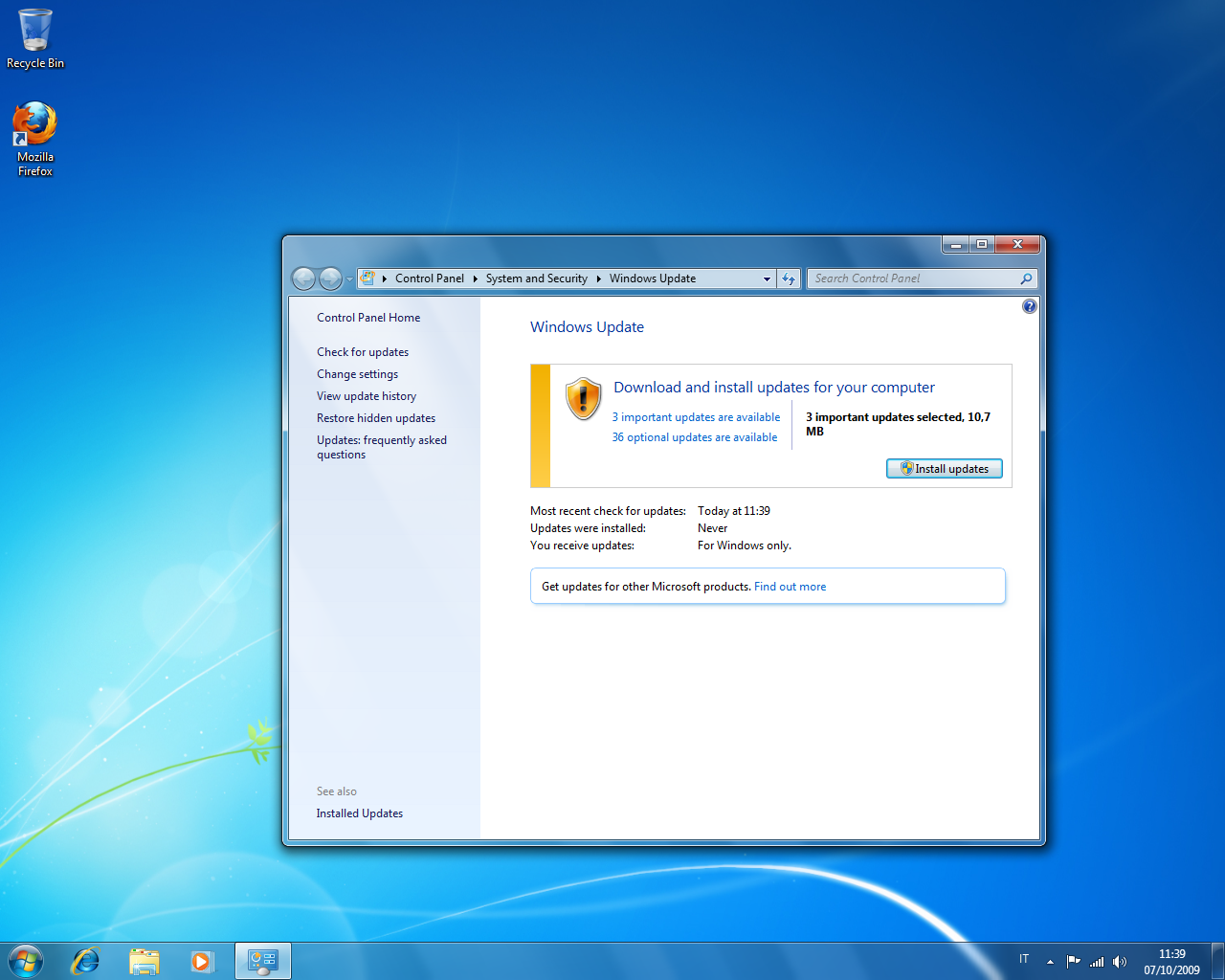1225x980 pixels.
Task: Minimize the Windows Update window
Action: (955, 244)
